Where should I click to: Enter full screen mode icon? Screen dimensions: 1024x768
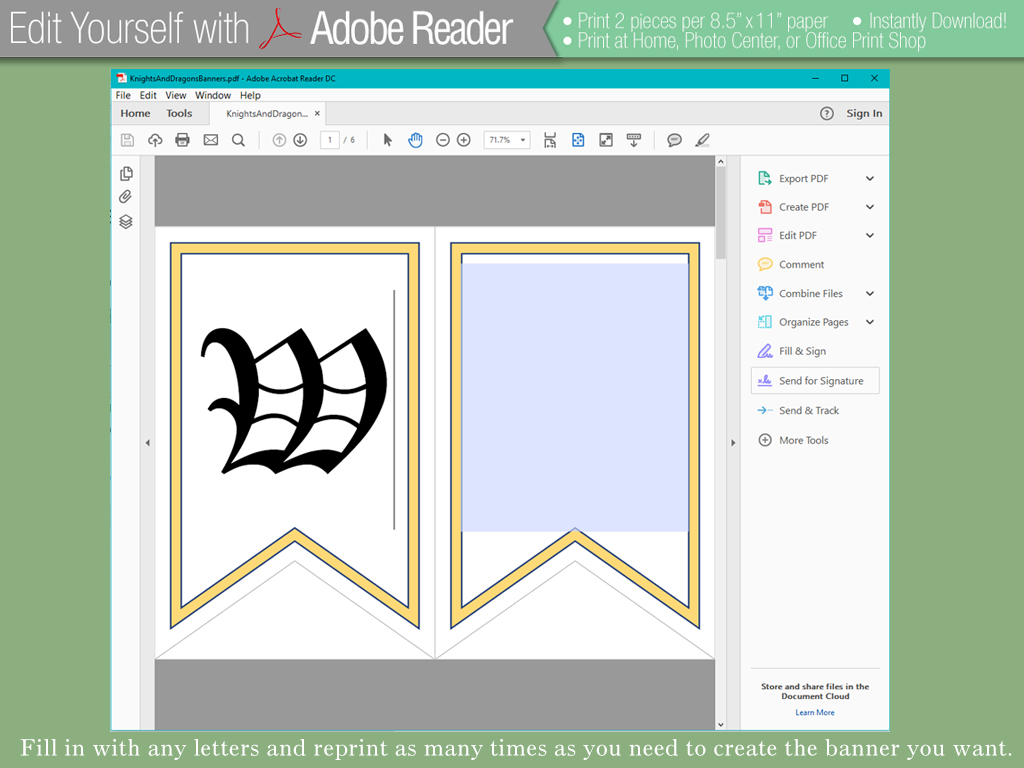tap(606, 140)
